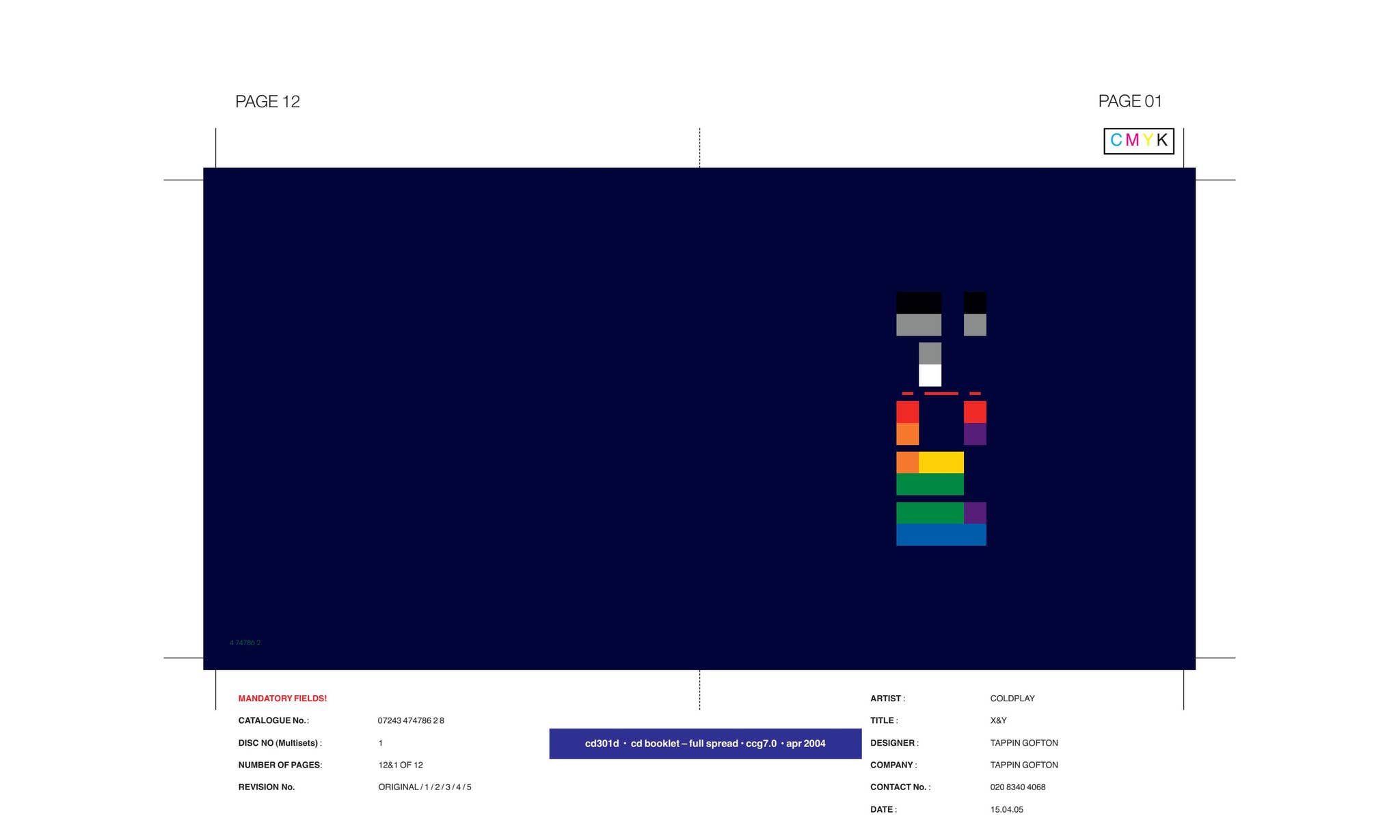Click the X&Y title value
The width and height of the screenshot is (1400, 840).
coord(998,720)
